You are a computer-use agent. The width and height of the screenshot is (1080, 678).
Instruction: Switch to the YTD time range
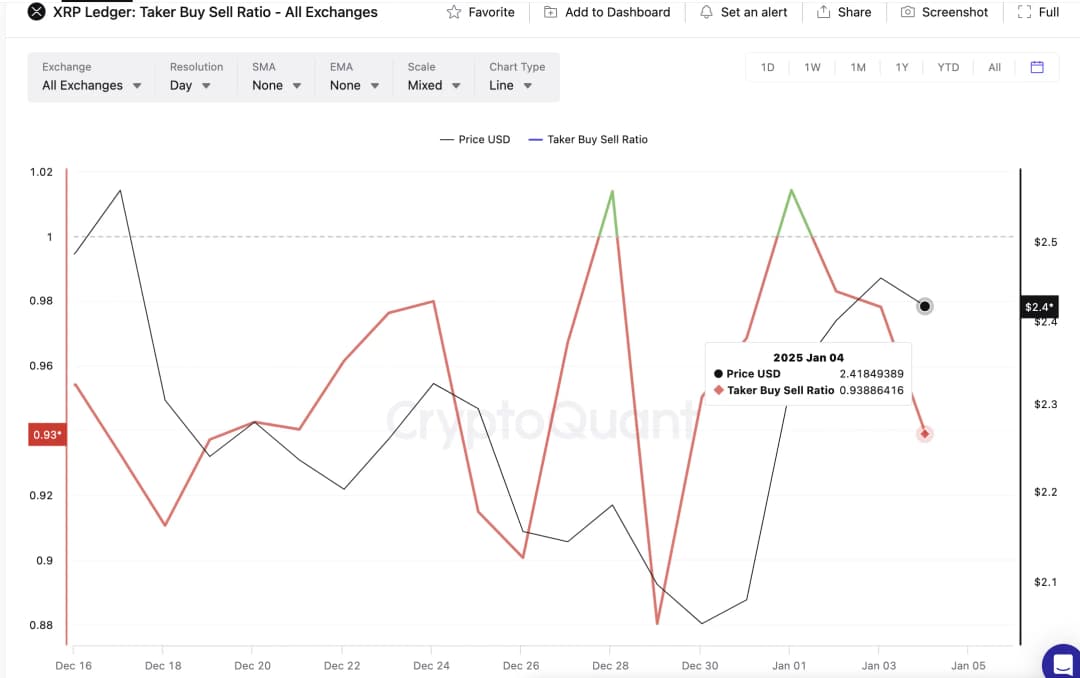[947, 67]
